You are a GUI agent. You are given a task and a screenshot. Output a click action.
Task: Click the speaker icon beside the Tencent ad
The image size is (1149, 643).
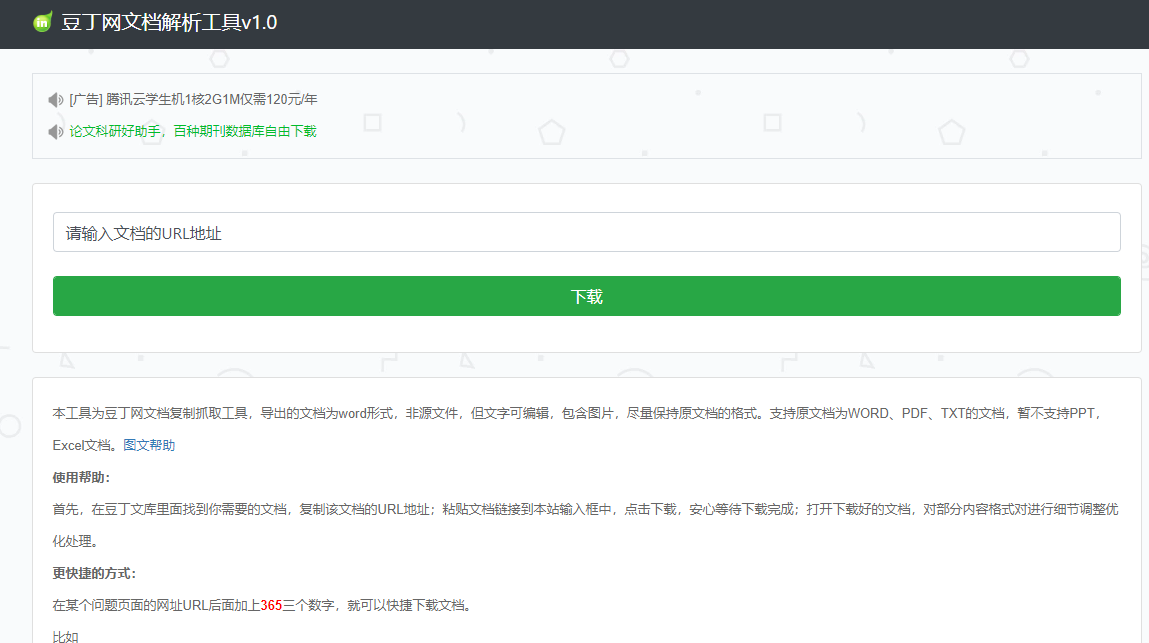56,99
